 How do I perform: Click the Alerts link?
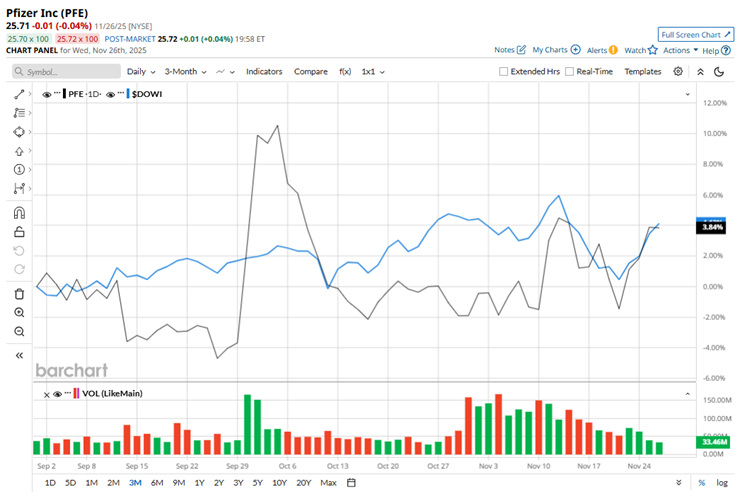(597, 50)
